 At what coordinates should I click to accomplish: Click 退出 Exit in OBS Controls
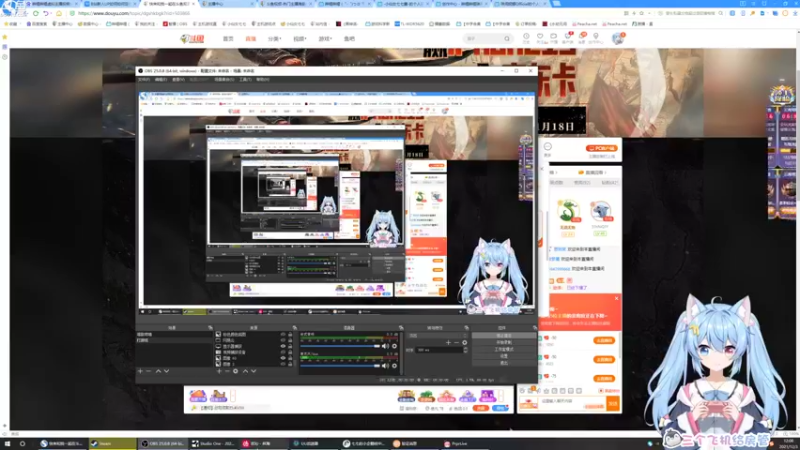(504, 363)
